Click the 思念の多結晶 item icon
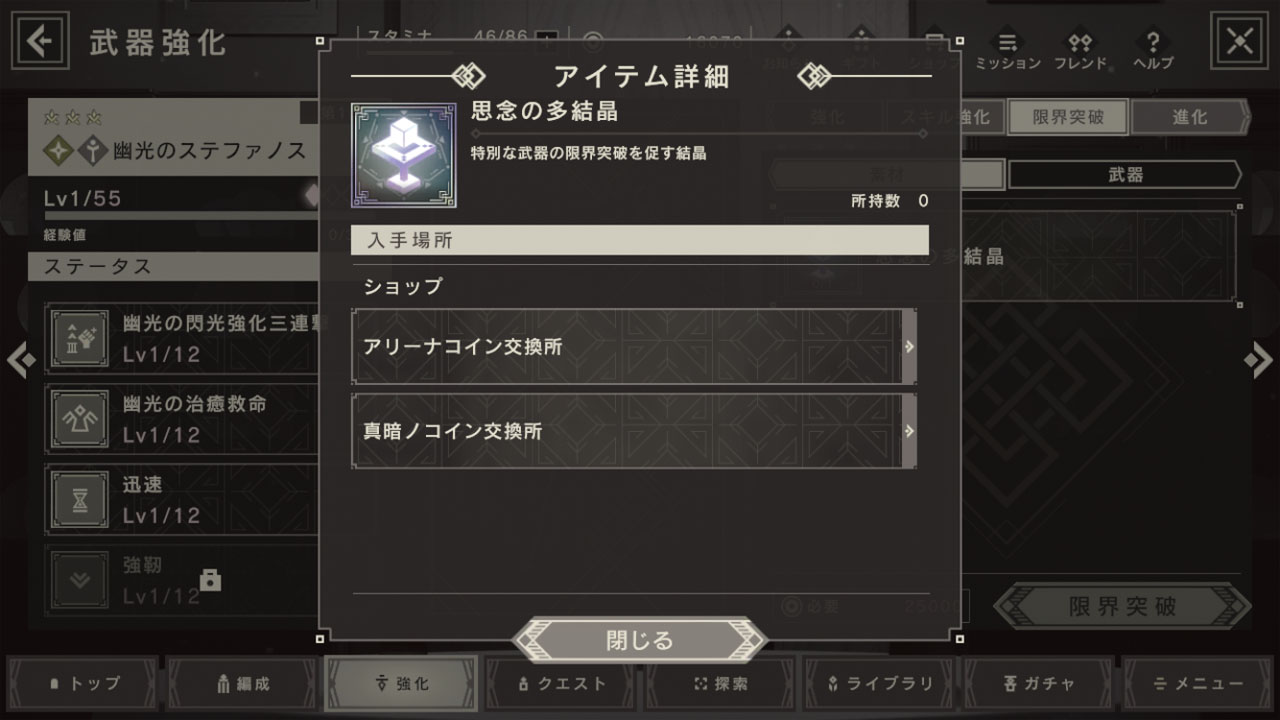The width and height of the screenshot is (1280, 720). pyautogui.click(x=404, y=155)
